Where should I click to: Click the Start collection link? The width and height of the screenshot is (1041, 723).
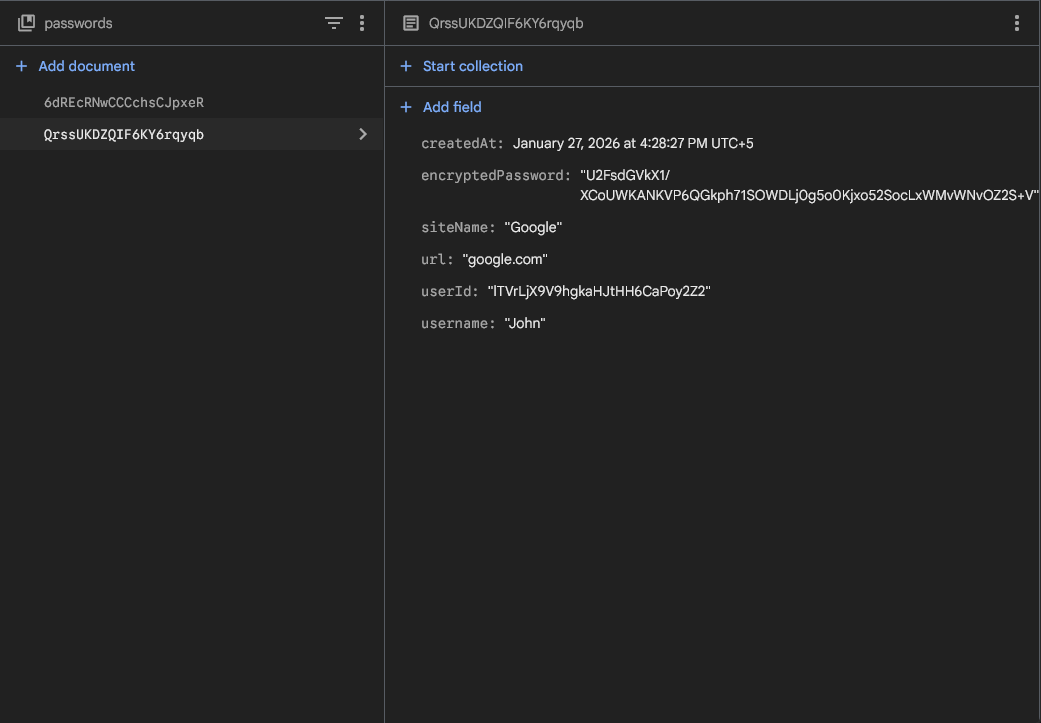tap(472, 66)
